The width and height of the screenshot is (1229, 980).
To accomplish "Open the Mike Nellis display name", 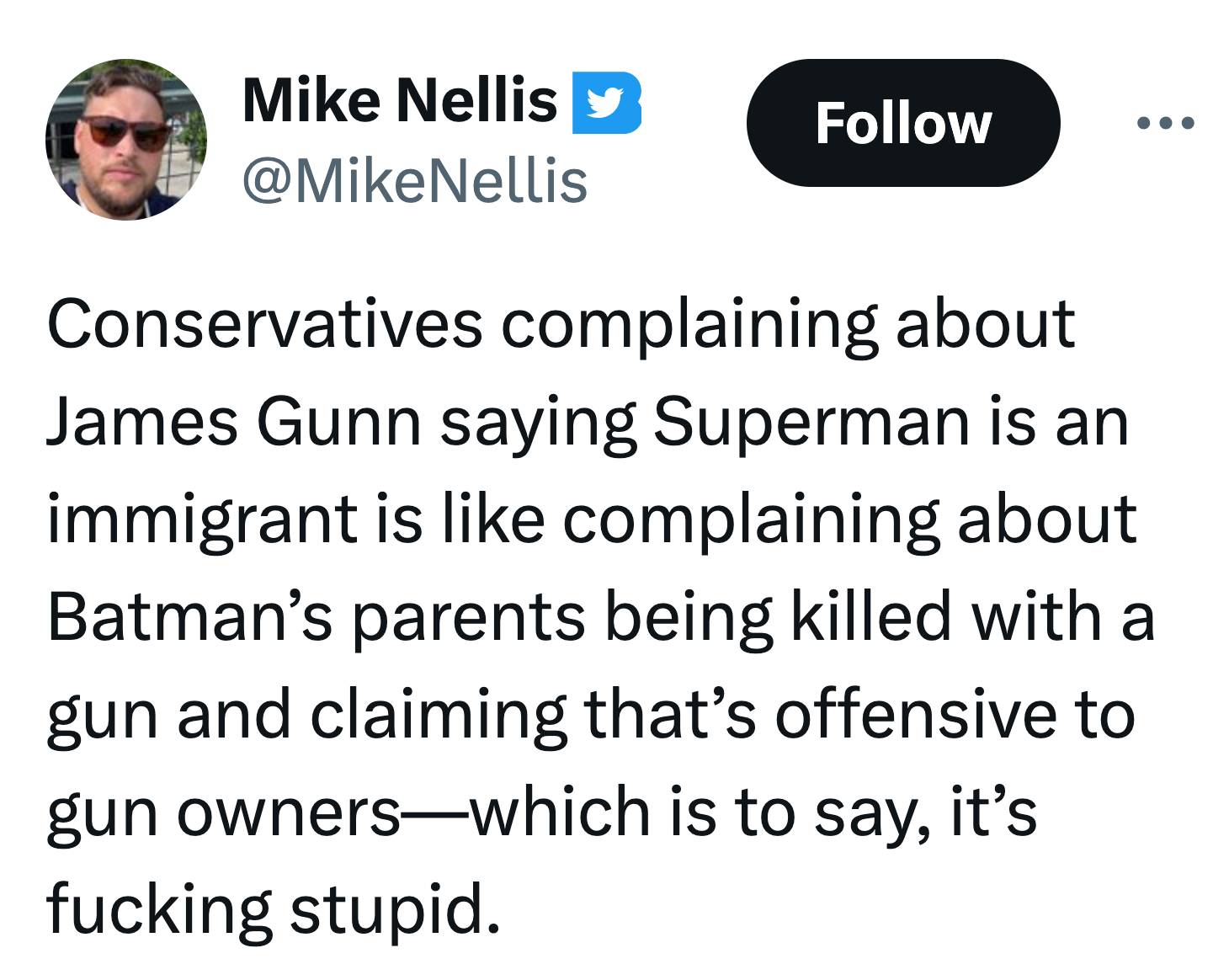I will click(x=400, y=100).
